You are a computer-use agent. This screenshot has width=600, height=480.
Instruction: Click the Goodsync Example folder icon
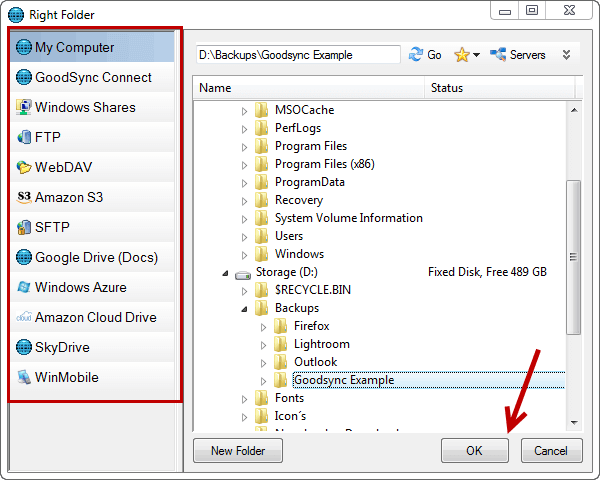click(x=280, y=380)
